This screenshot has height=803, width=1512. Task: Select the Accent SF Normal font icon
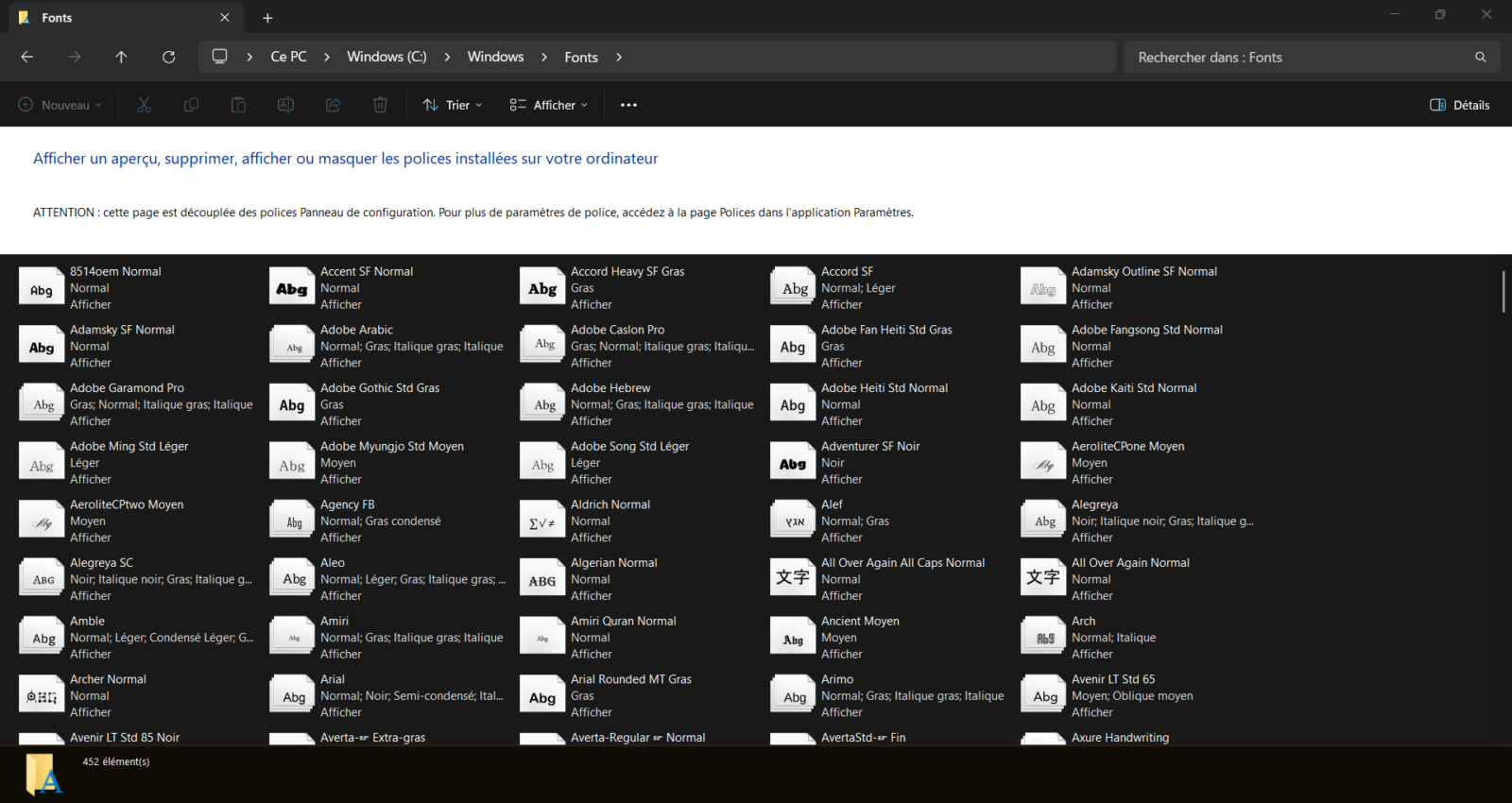[x=292, y=287]
